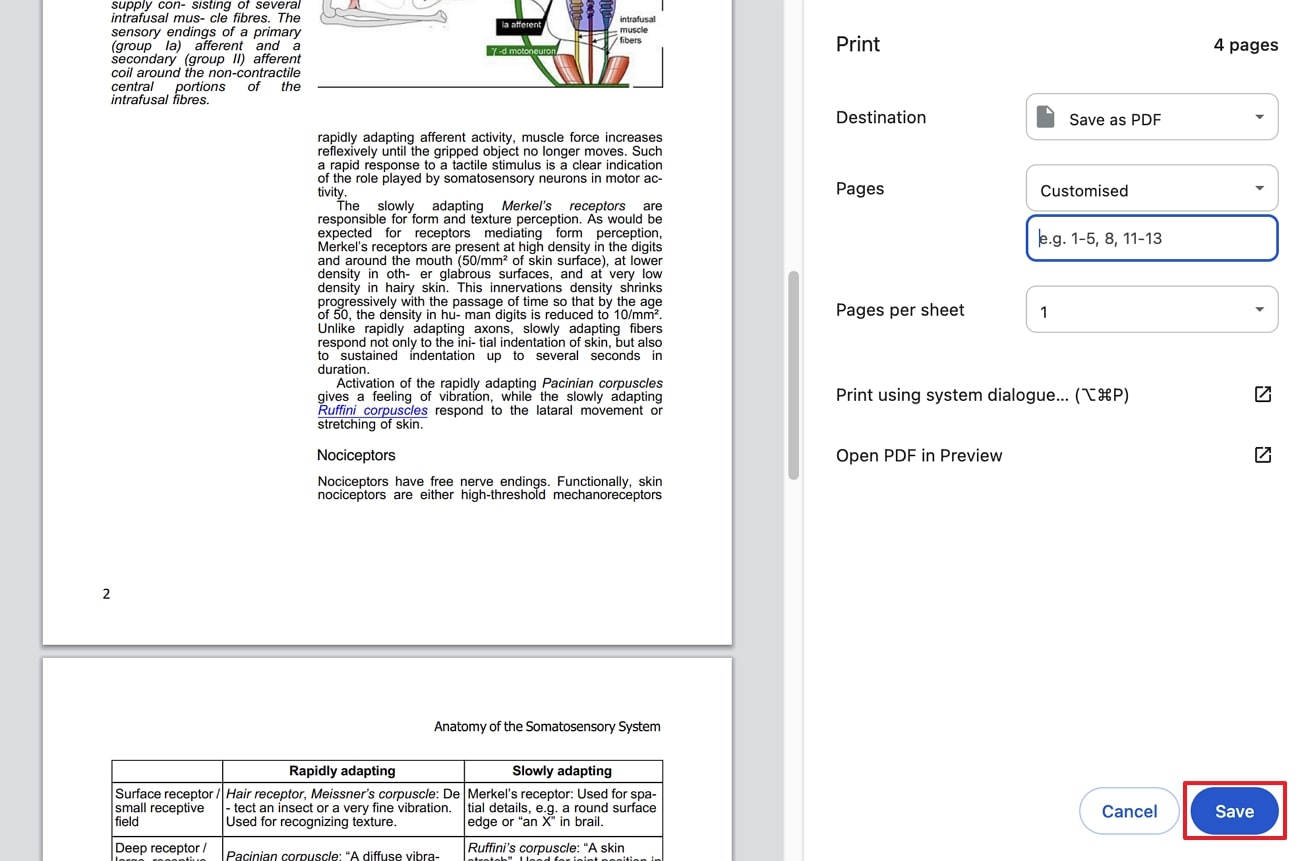Click the 'Ia afferent' label in the diagram
Viewport: 1300px width, 861px height.
(x=521, y=25)
